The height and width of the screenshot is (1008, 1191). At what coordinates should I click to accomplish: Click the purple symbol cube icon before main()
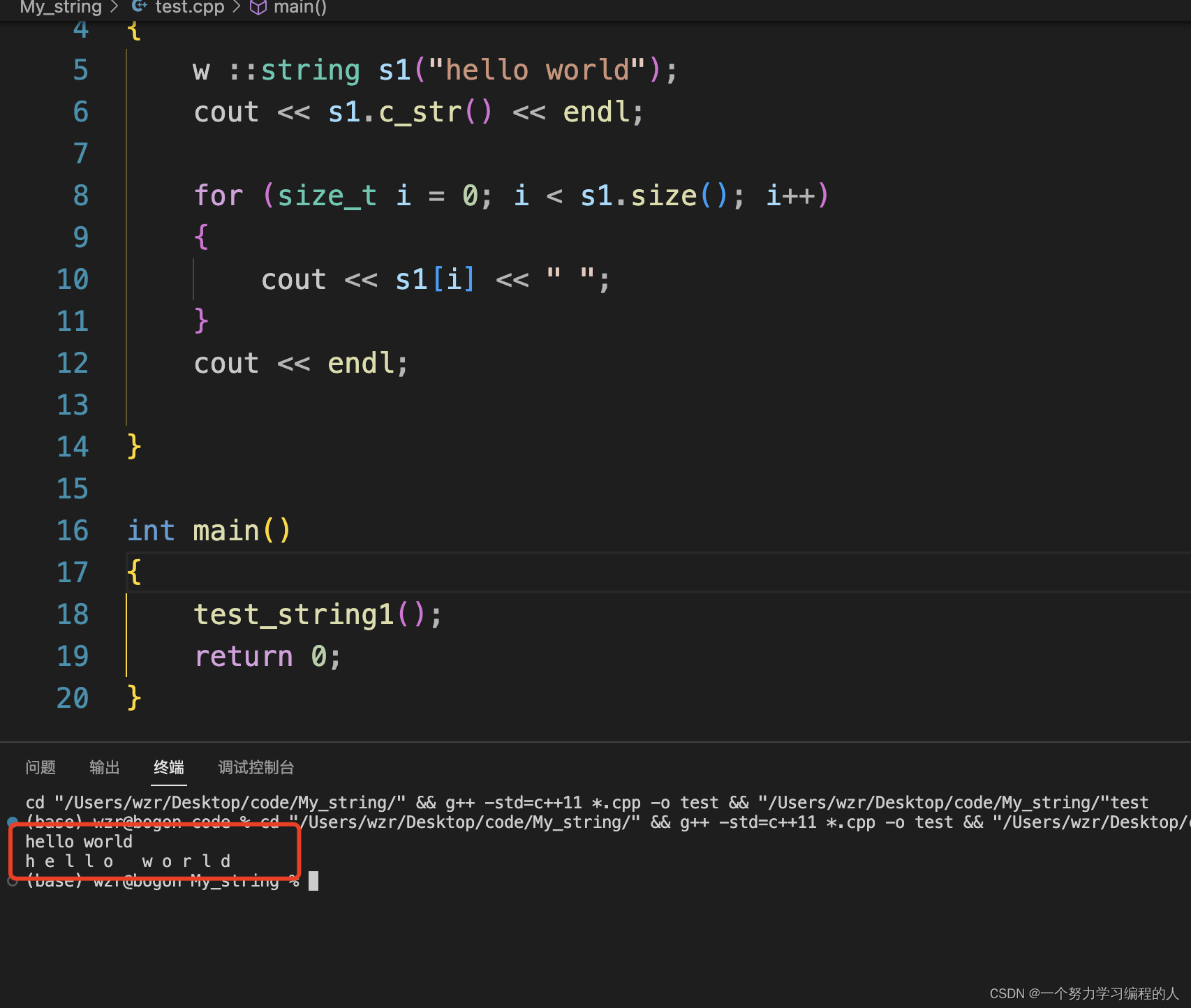pyautogui.click(x=258, y=7)
